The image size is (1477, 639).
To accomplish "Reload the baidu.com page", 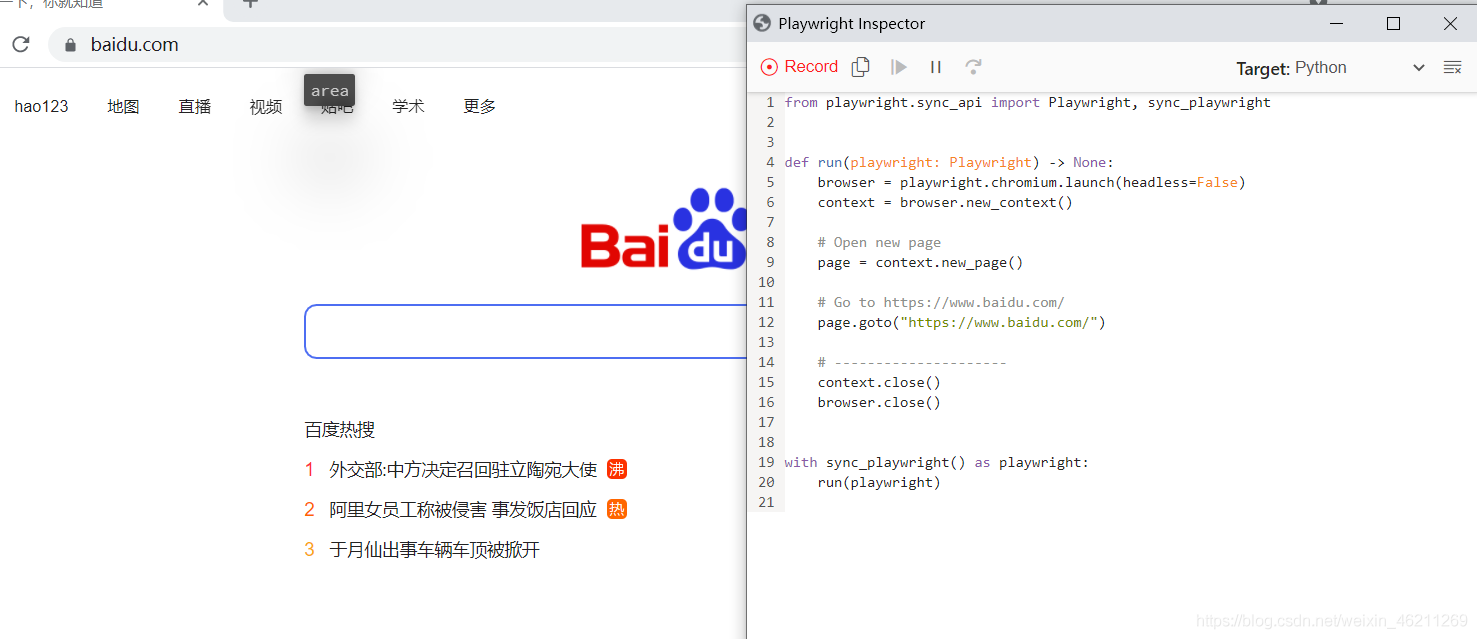I will point(21,44).
